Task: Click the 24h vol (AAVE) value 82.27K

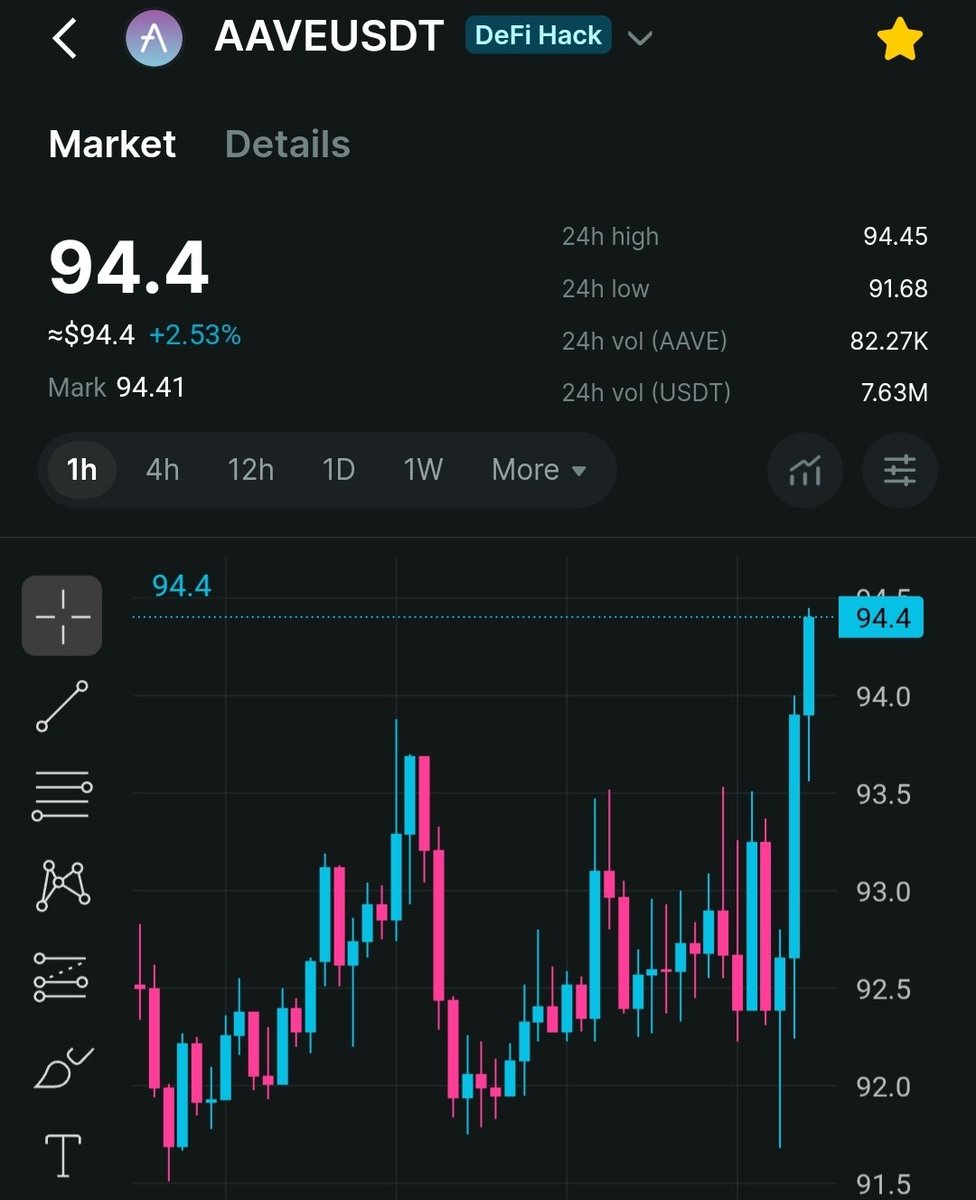Action: [x=889, y=341]
